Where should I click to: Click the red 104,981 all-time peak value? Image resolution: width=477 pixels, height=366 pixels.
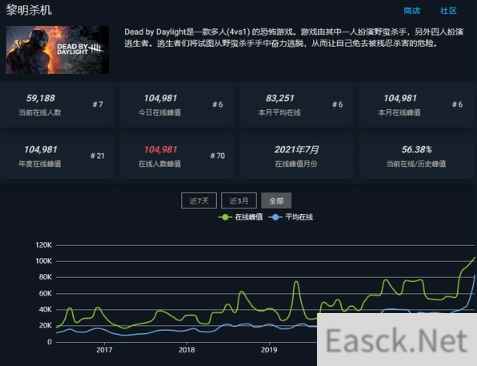160,150
